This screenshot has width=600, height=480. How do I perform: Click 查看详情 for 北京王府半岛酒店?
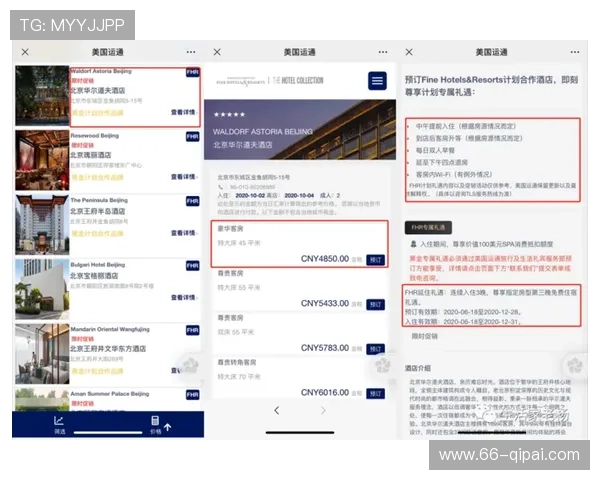(x=184, y=233)
